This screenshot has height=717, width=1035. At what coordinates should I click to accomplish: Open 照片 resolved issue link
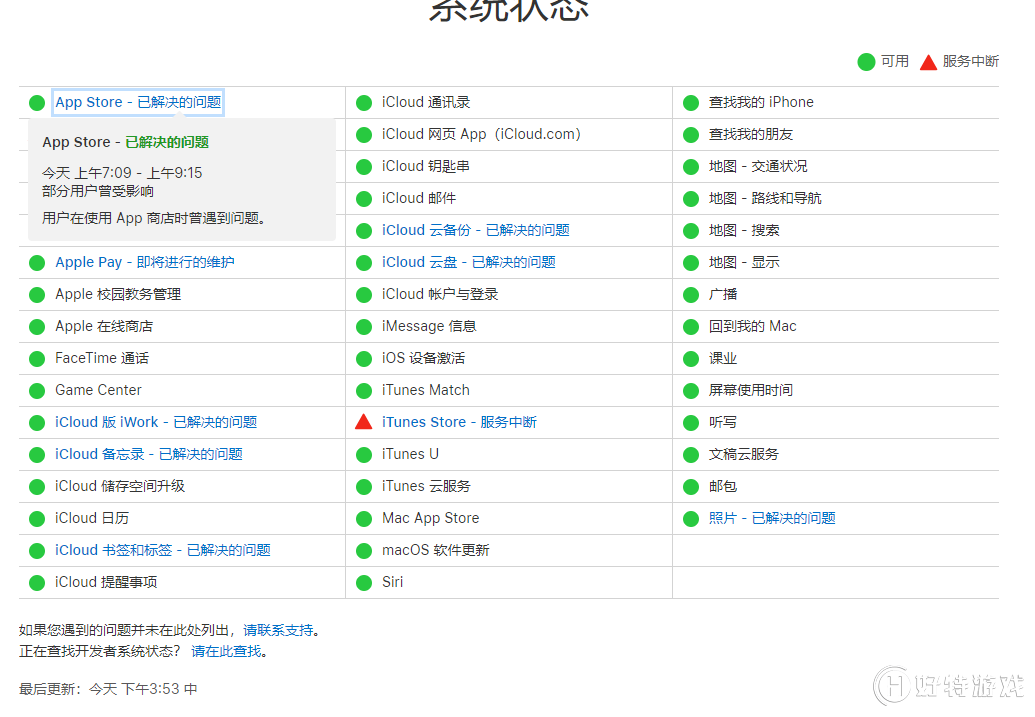pos(772,518)
